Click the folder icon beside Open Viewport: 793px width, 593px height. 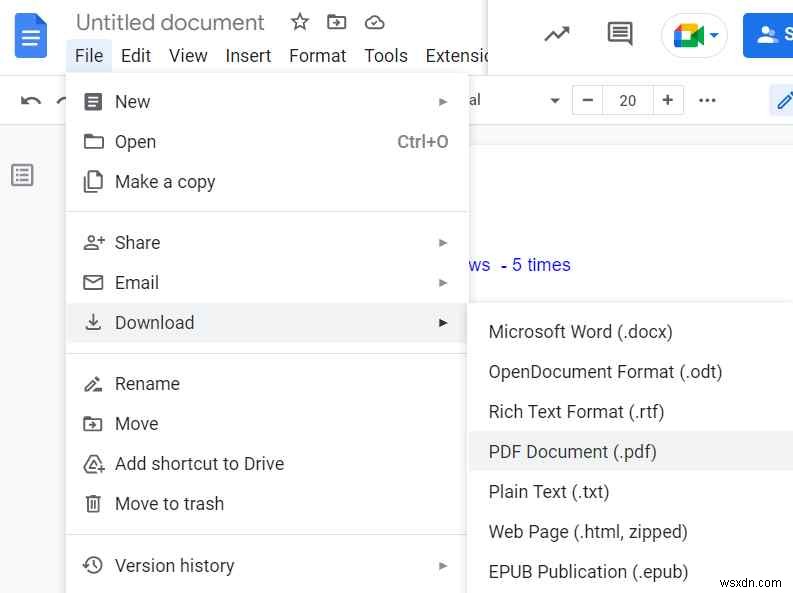94,142
